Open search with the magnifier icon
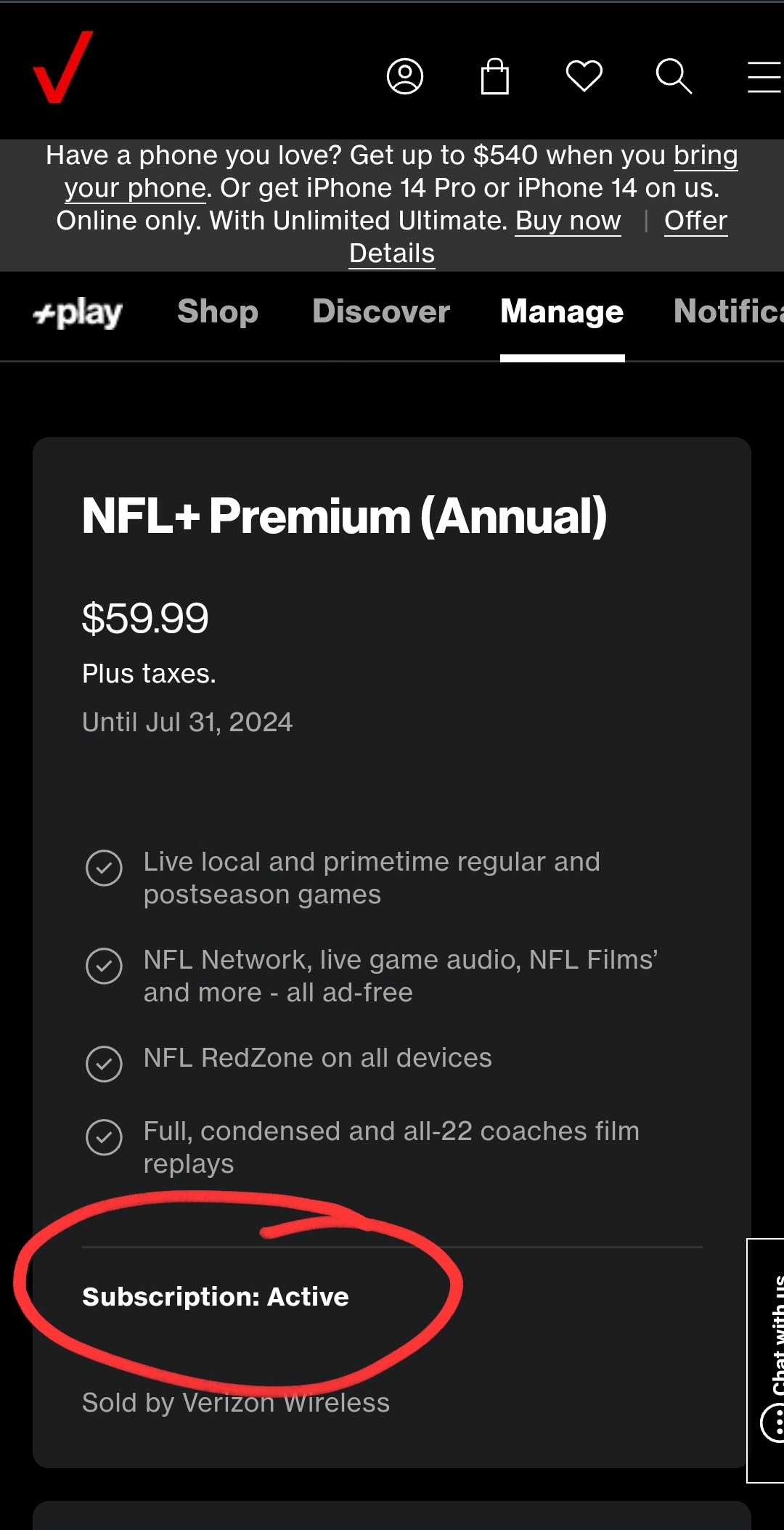784x1530 pixels. 674,76
